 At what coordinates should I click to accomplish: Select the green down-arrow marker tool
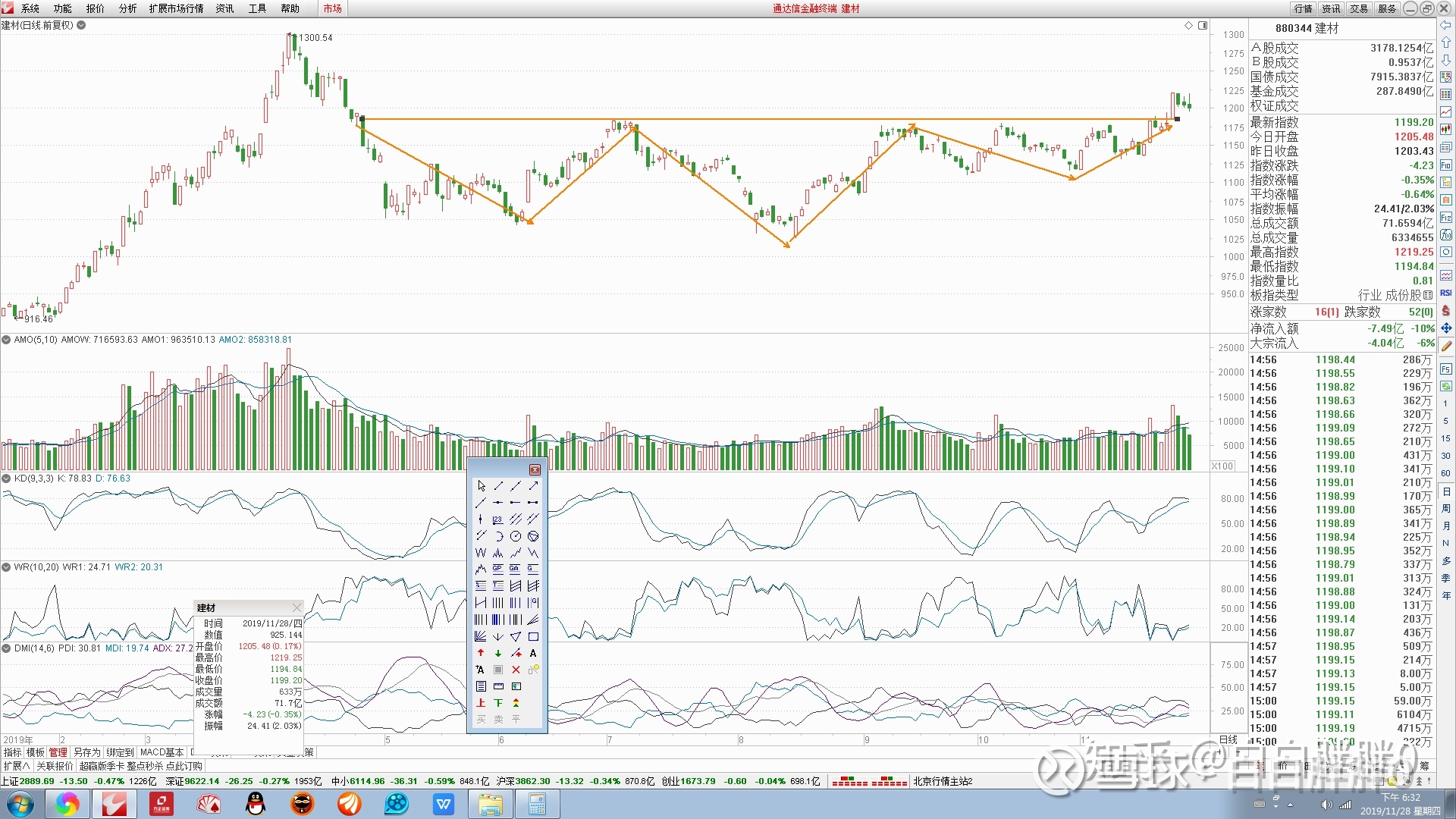(498, 653)
